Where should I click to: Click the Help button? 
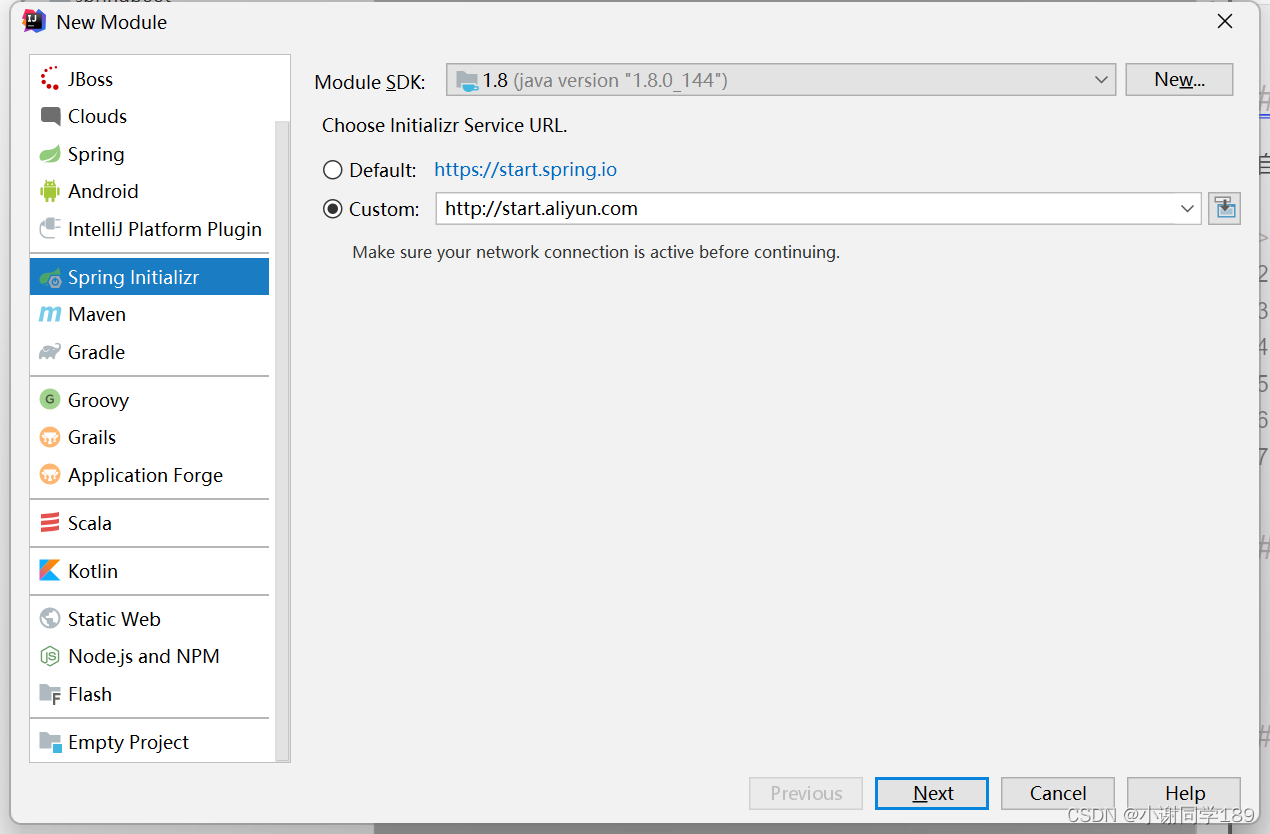[1184, 793]
